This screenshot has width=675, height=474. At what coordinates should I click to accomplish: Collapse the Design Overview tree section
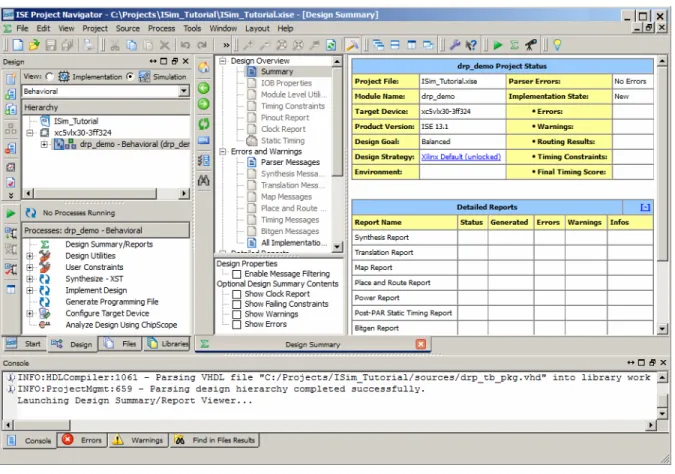pyautogui.click(x=223, y=61)
